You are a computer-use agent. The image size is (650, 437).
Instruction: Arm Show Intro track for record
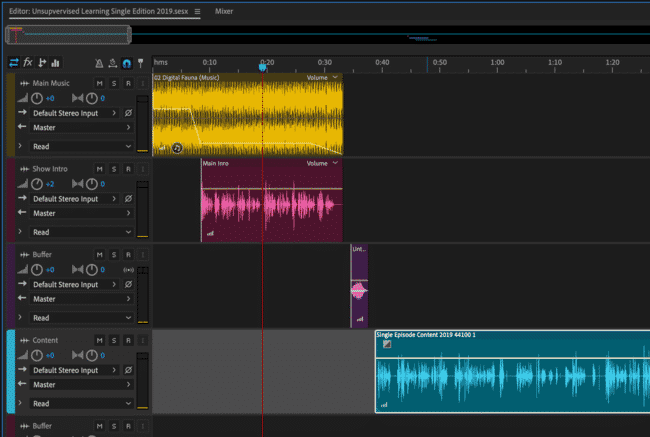[129, 169]
